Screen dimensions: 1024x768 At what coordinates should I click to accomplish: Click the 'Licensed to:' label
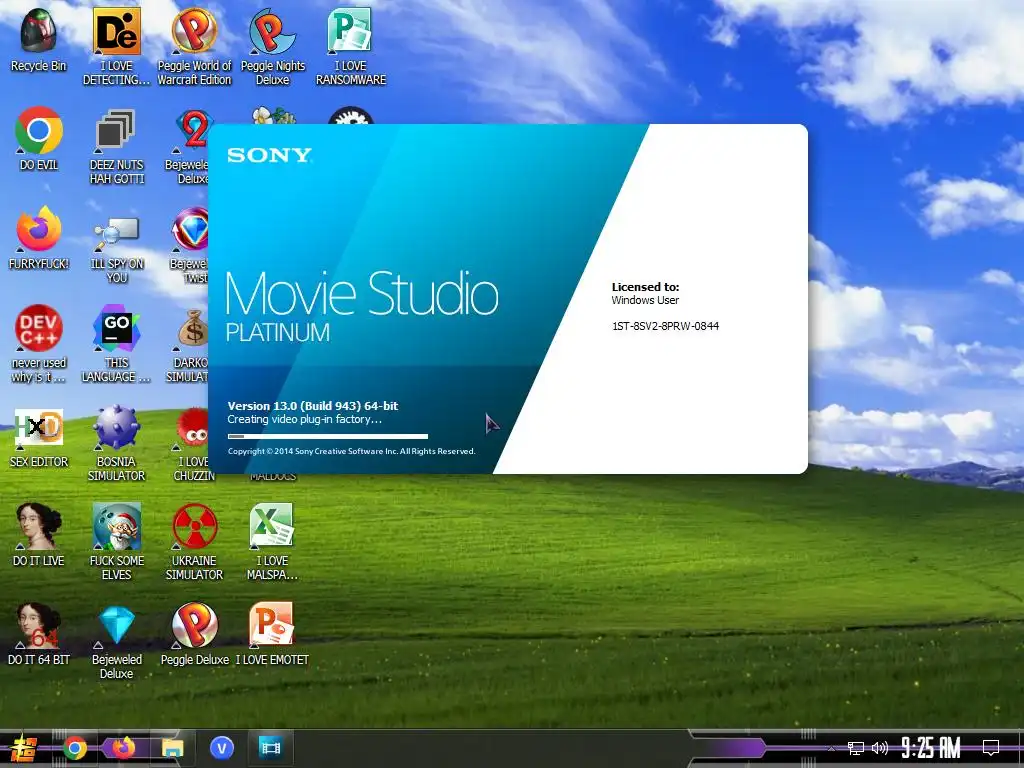(x=645, y=287)
